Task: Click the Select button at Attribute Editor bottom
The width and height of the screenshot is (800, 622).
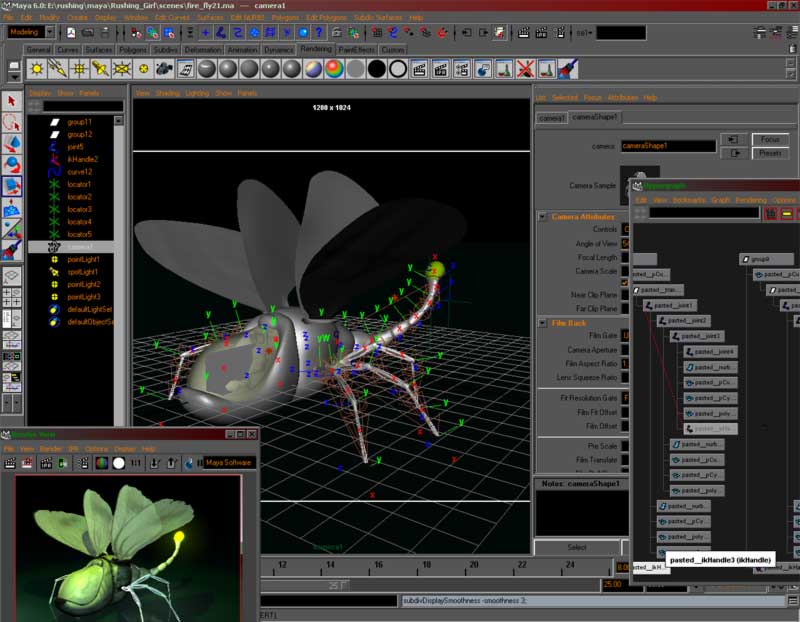Action: click(x=577, y=548)
